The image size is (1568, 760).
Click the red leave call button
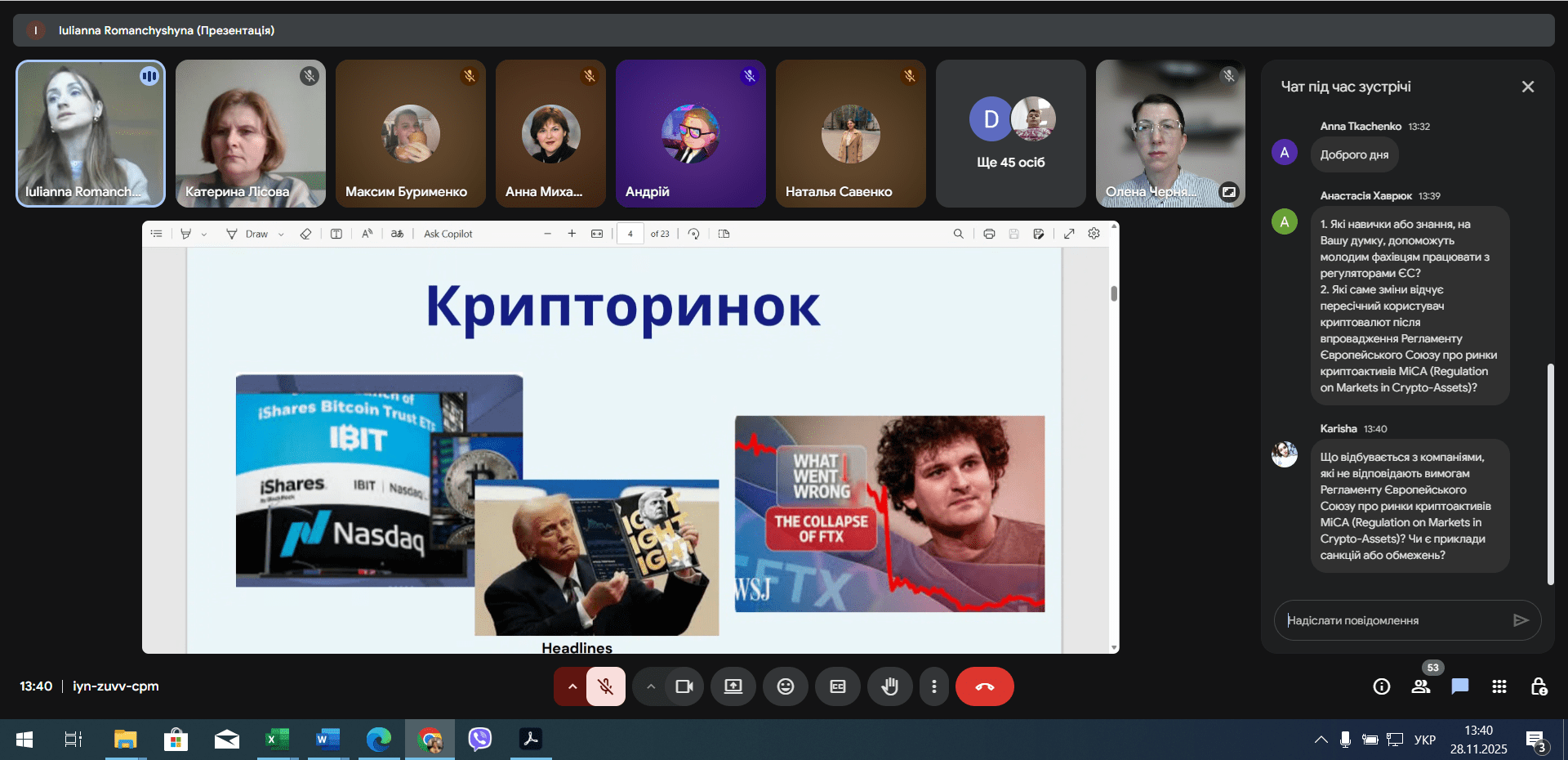[x=984, y=686]
